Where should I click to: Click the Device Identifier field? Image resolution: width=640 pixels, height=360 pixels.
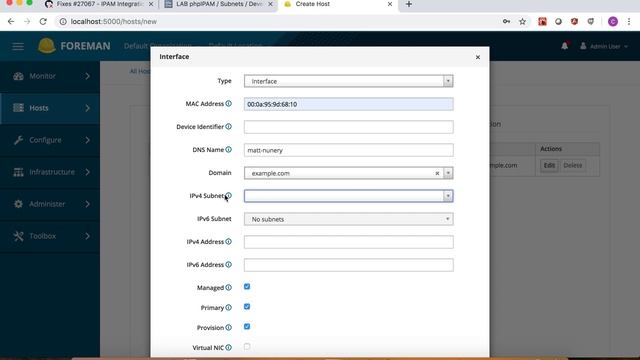click(x=349, y=127)
